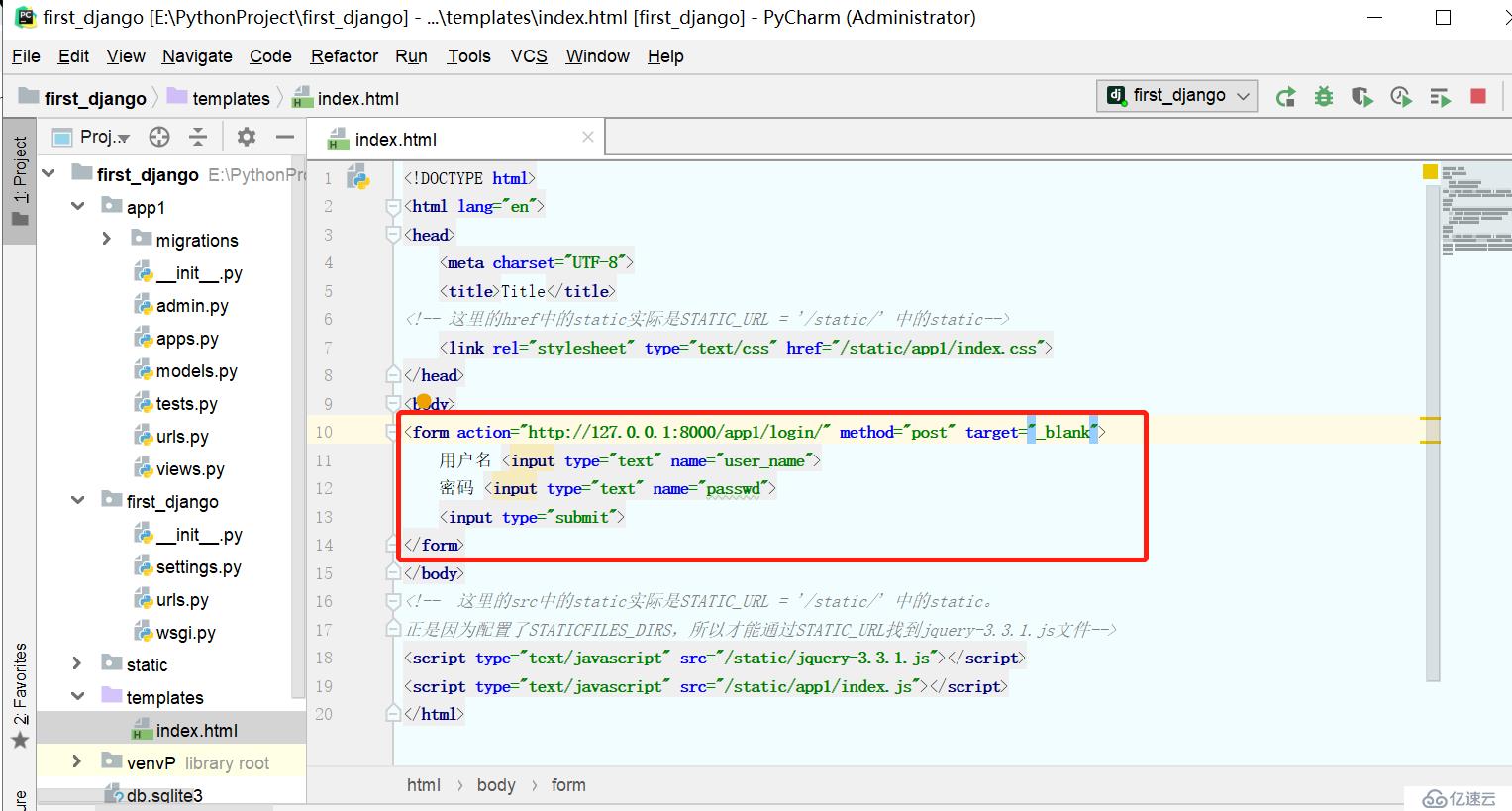Click templates in the navigation bar
The height and width of the screenshot is (811, 1512).
219,98
